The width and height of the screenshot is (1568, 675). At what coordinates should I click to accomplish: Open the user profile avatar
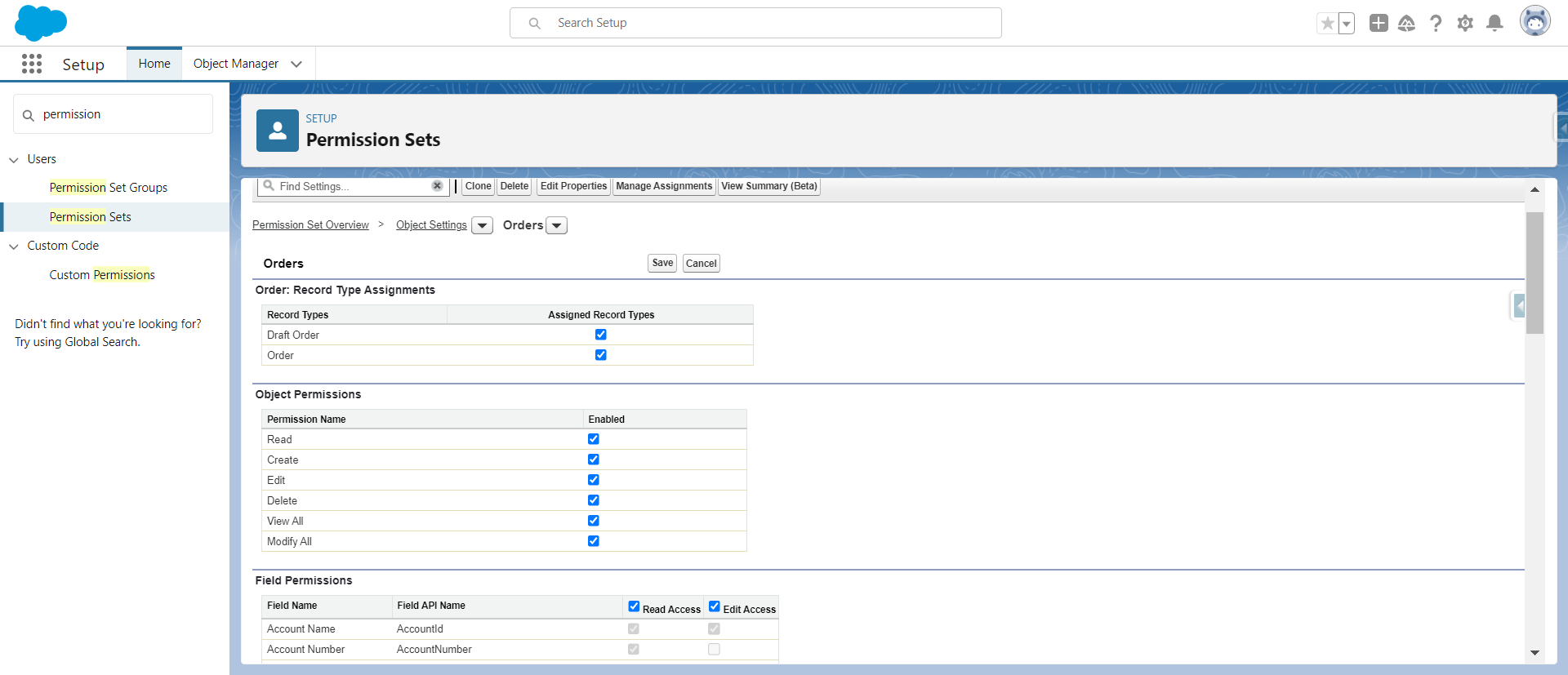[1535, 22]
